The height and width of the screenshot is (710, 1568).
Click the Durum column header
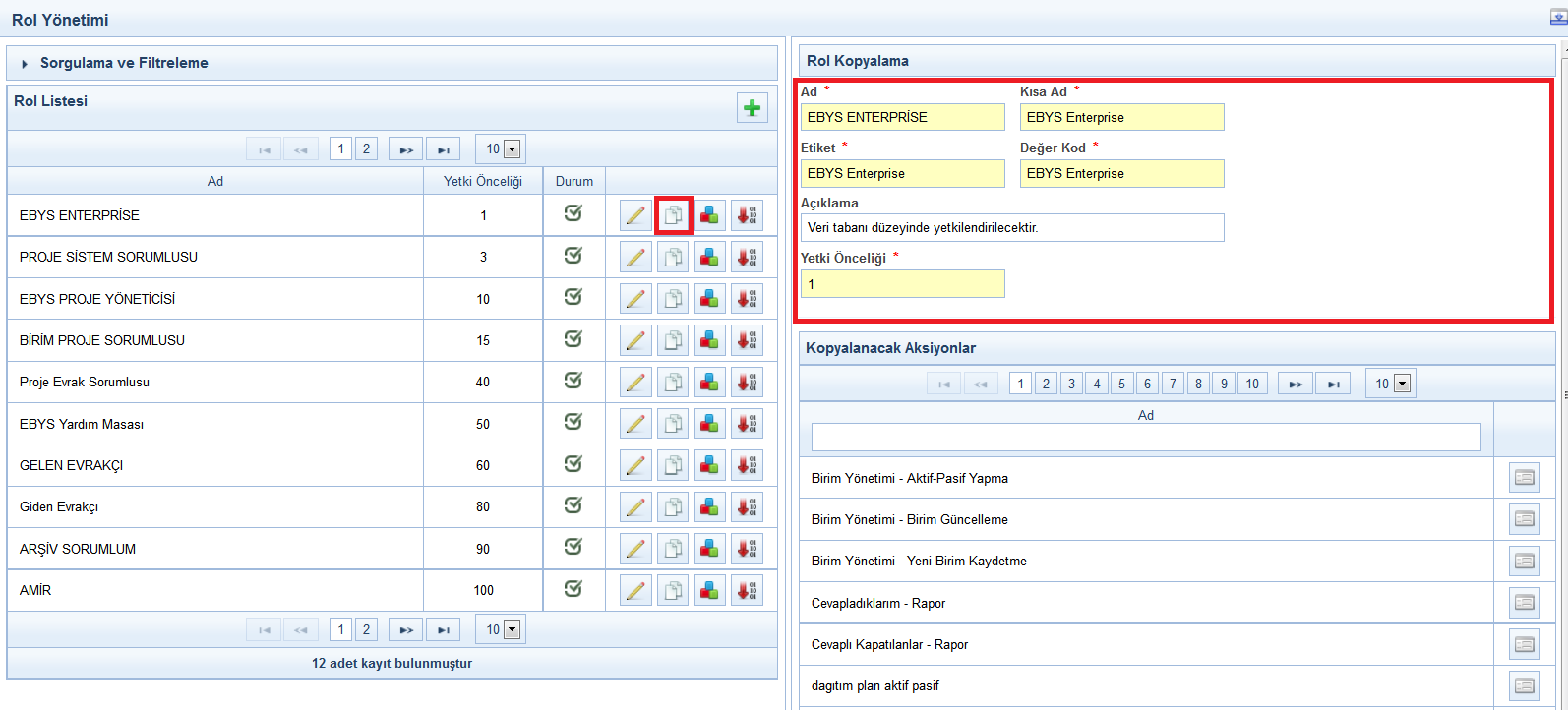[574, 181]
